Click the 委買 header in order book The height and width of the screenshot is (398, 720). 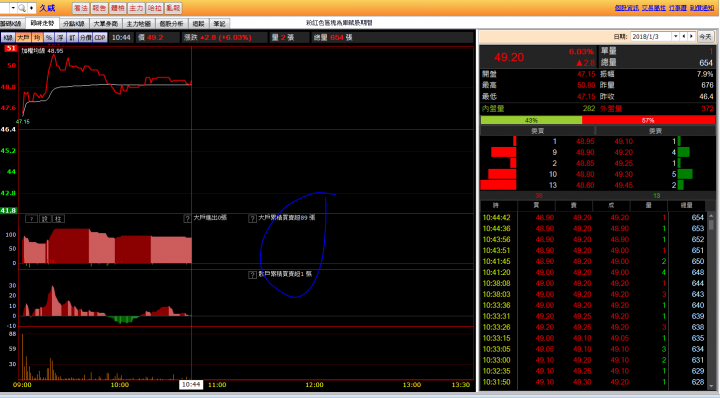pyautogui.click(x=538, y=131)
